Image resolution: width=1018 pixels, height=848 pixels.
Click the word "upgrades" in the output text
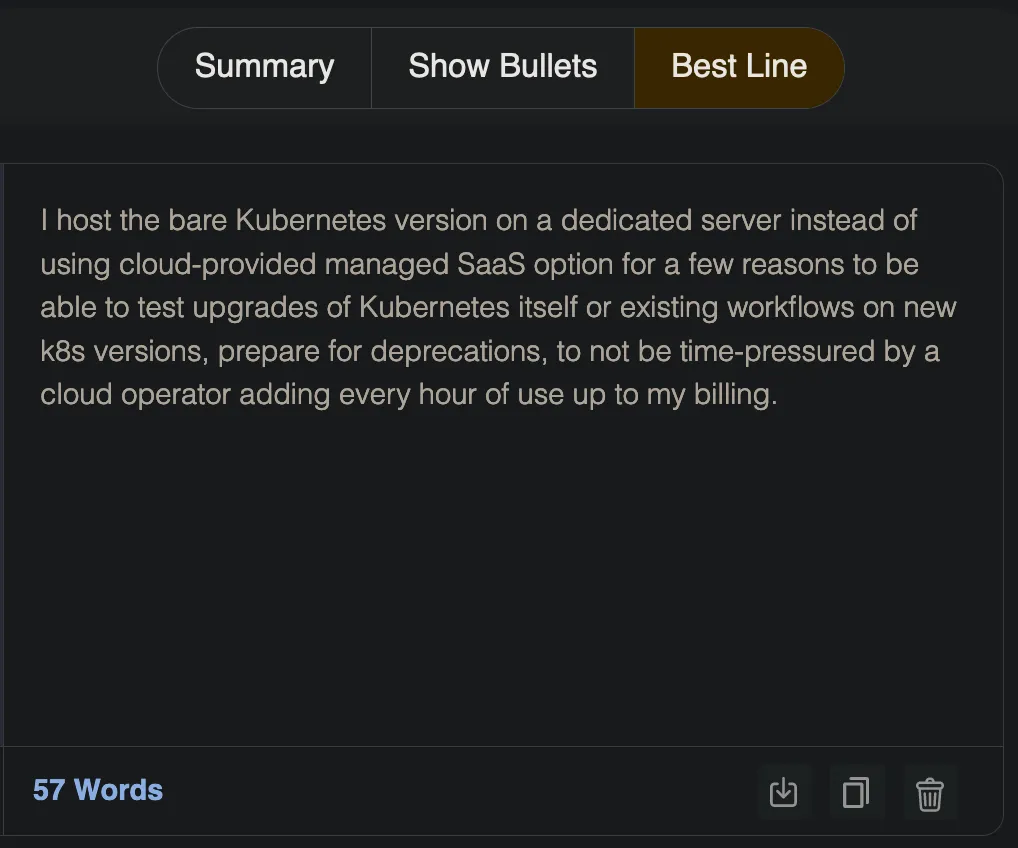[x=255, y=309]
